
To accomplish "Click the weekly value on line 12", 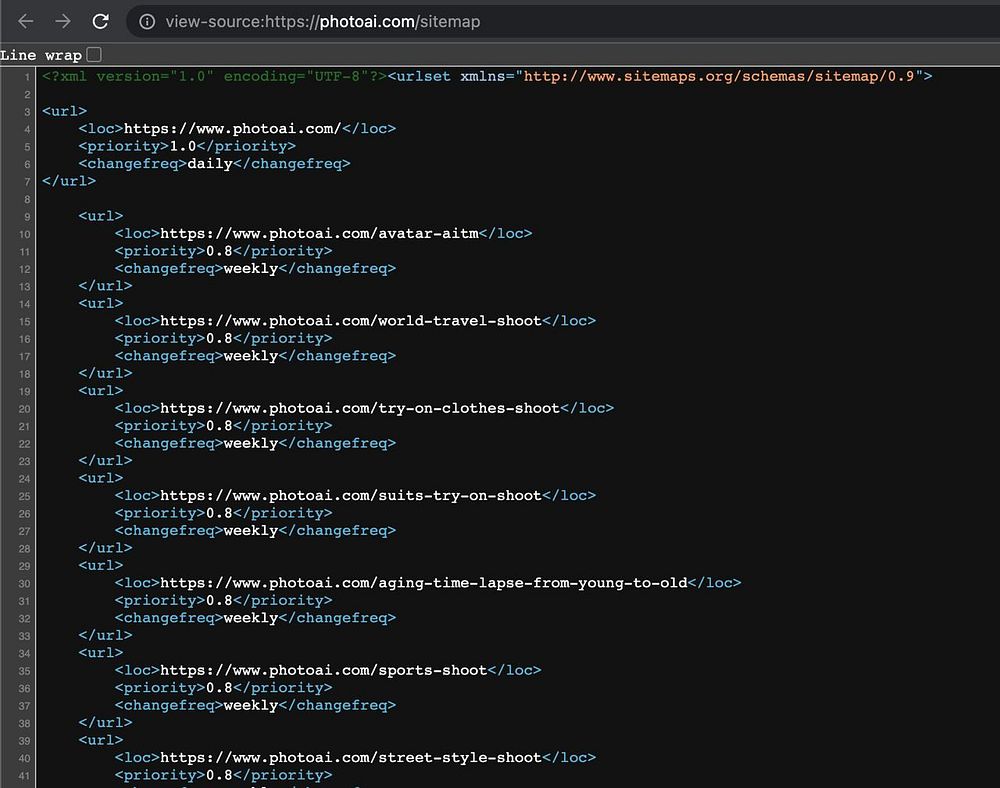I will click(x=251, y=268).
